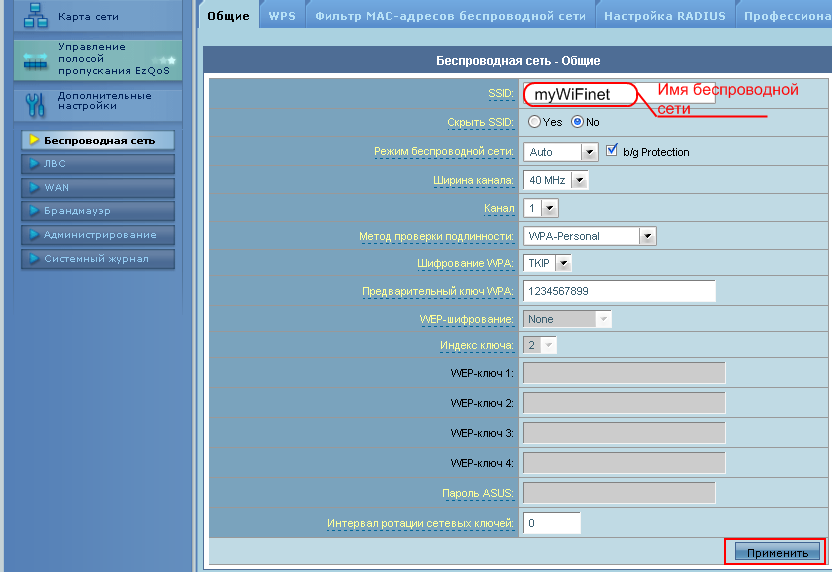Toggle the b/g Protection checkbox
The width and height of the screenshot is (832, 572).
point(612,150)
